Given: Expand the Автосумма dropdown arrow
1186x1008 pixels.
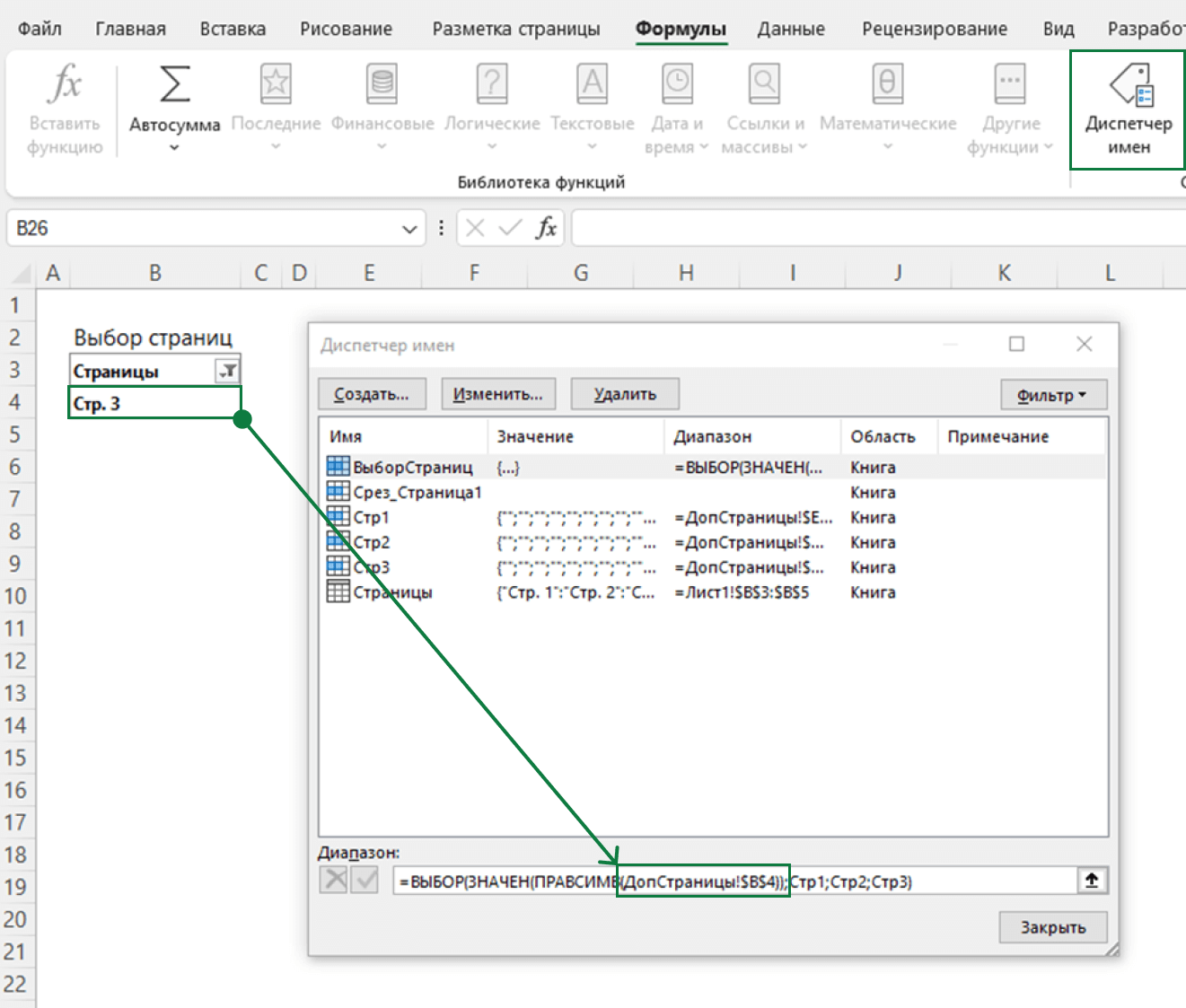Looking at the screenshot, I should pos(174,147).
